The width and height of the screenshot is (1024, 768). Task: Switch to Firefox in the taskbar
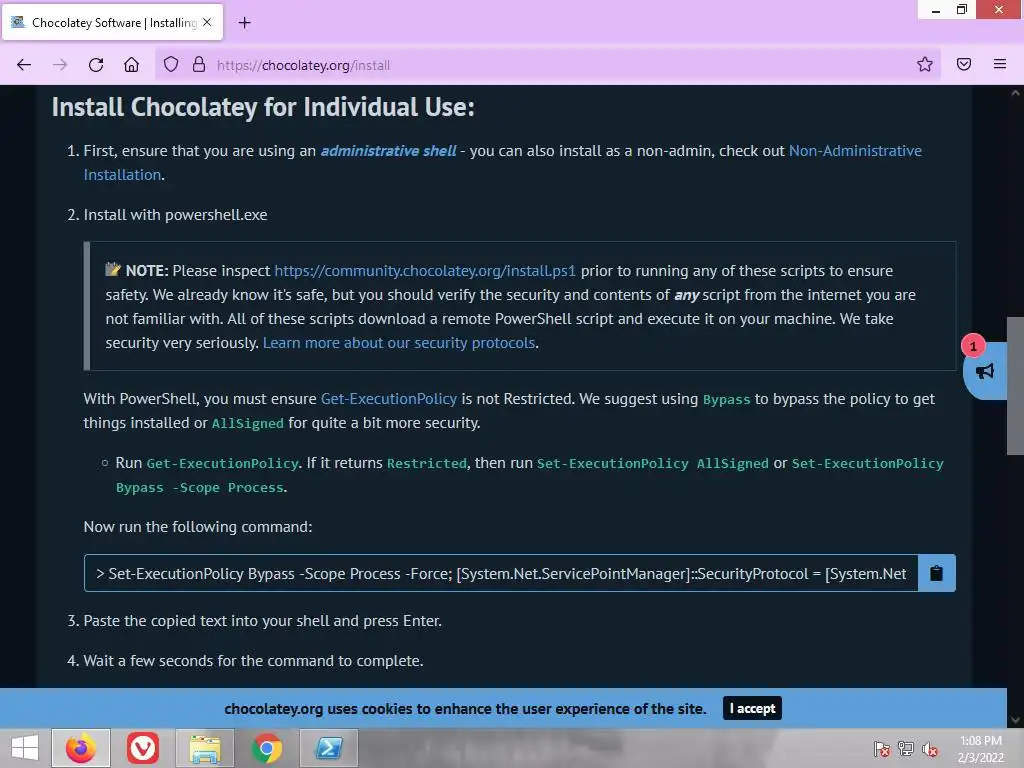pyautogui.click(x=81, y=748)
